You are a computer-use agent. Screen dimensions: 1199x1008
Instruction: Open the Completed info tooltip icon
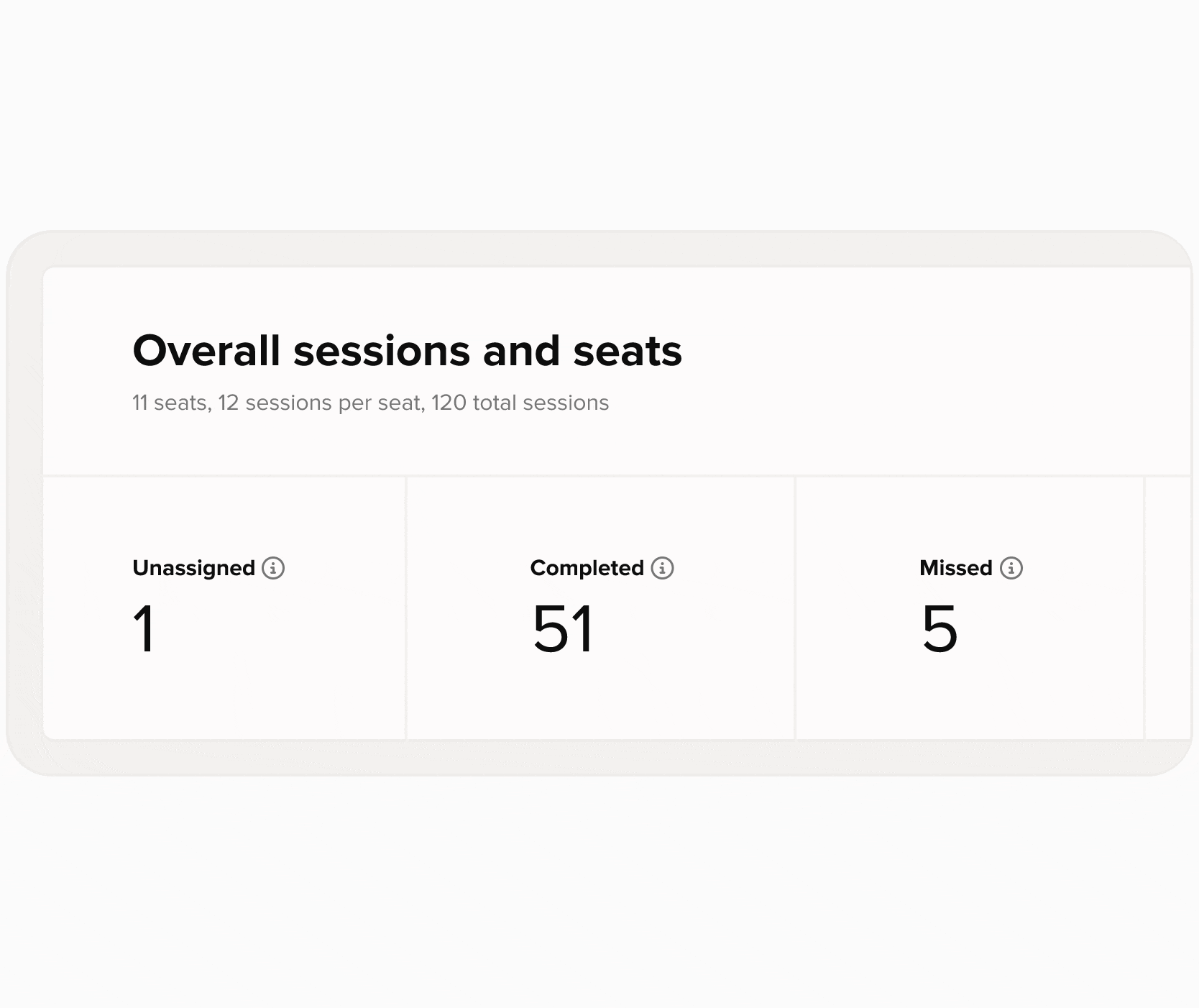[x=662, y=568]
